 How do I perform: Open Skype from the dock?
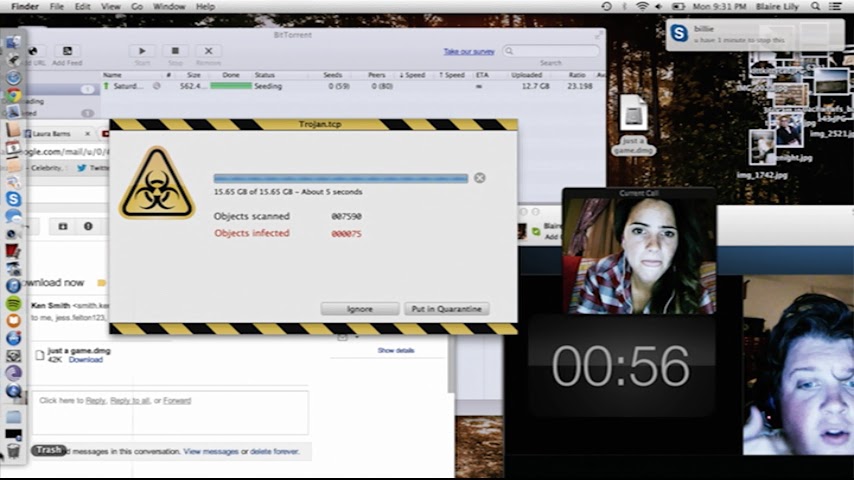coord(14,200)
